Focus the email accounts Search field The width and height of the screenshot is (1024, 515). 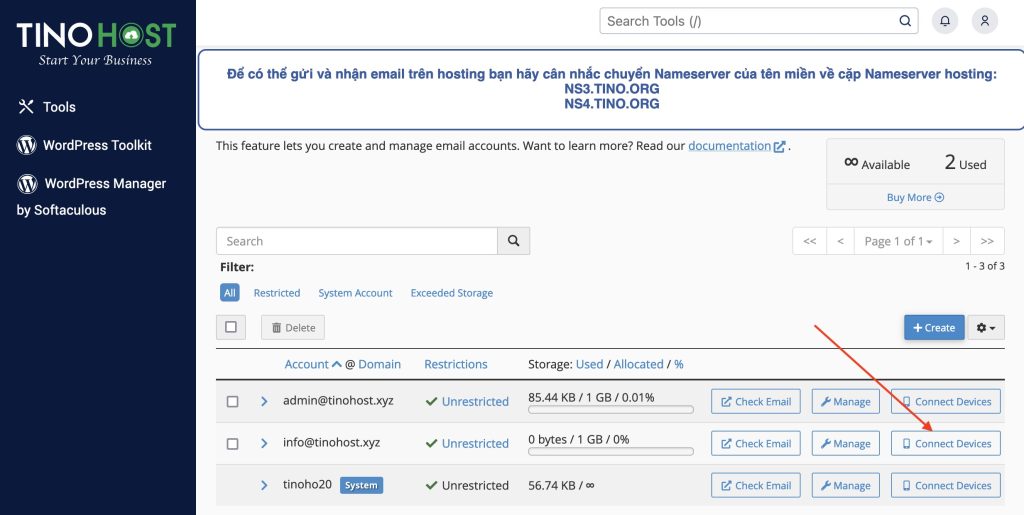(357, 241)
